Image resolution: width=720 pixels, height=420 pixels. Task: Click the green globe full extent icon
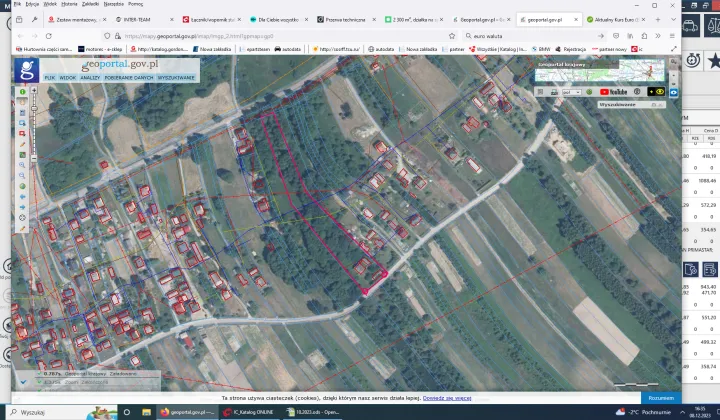(x=22, y=186)
